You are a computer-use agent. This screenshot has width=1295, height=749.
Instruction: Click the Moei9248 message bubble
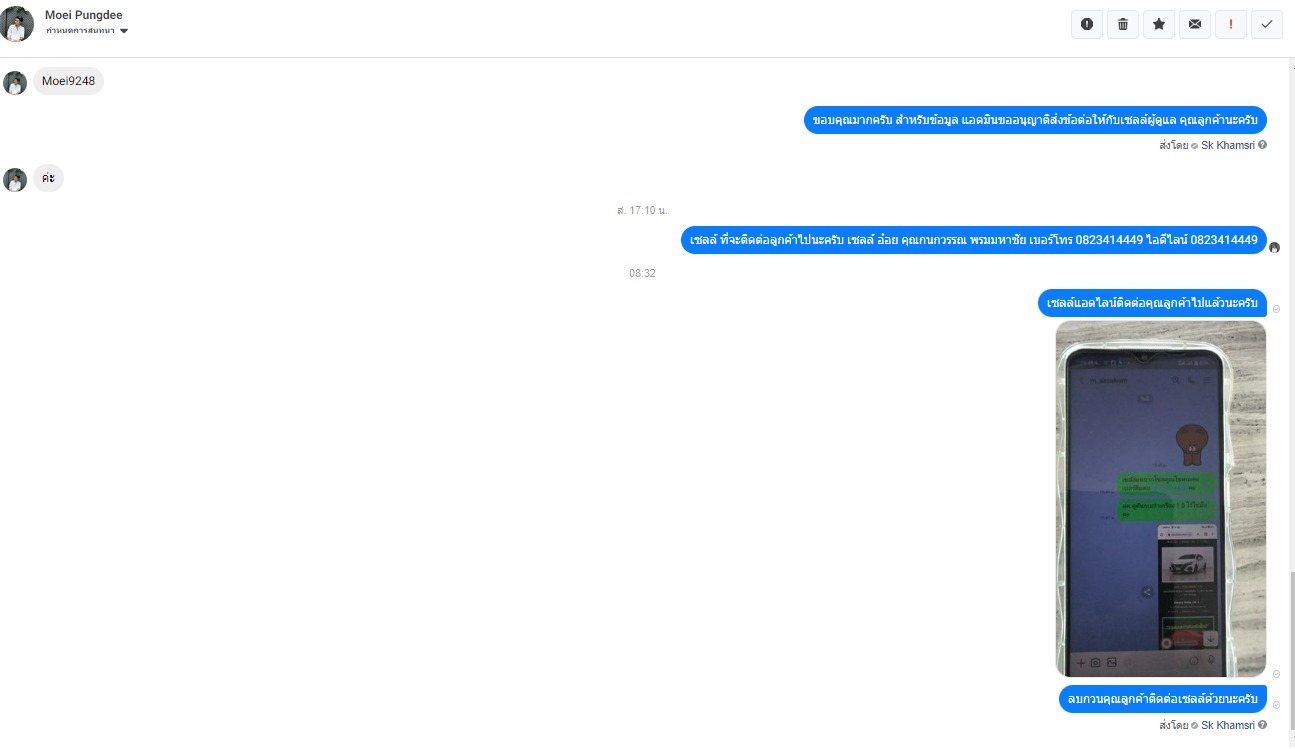click(68, 81)
